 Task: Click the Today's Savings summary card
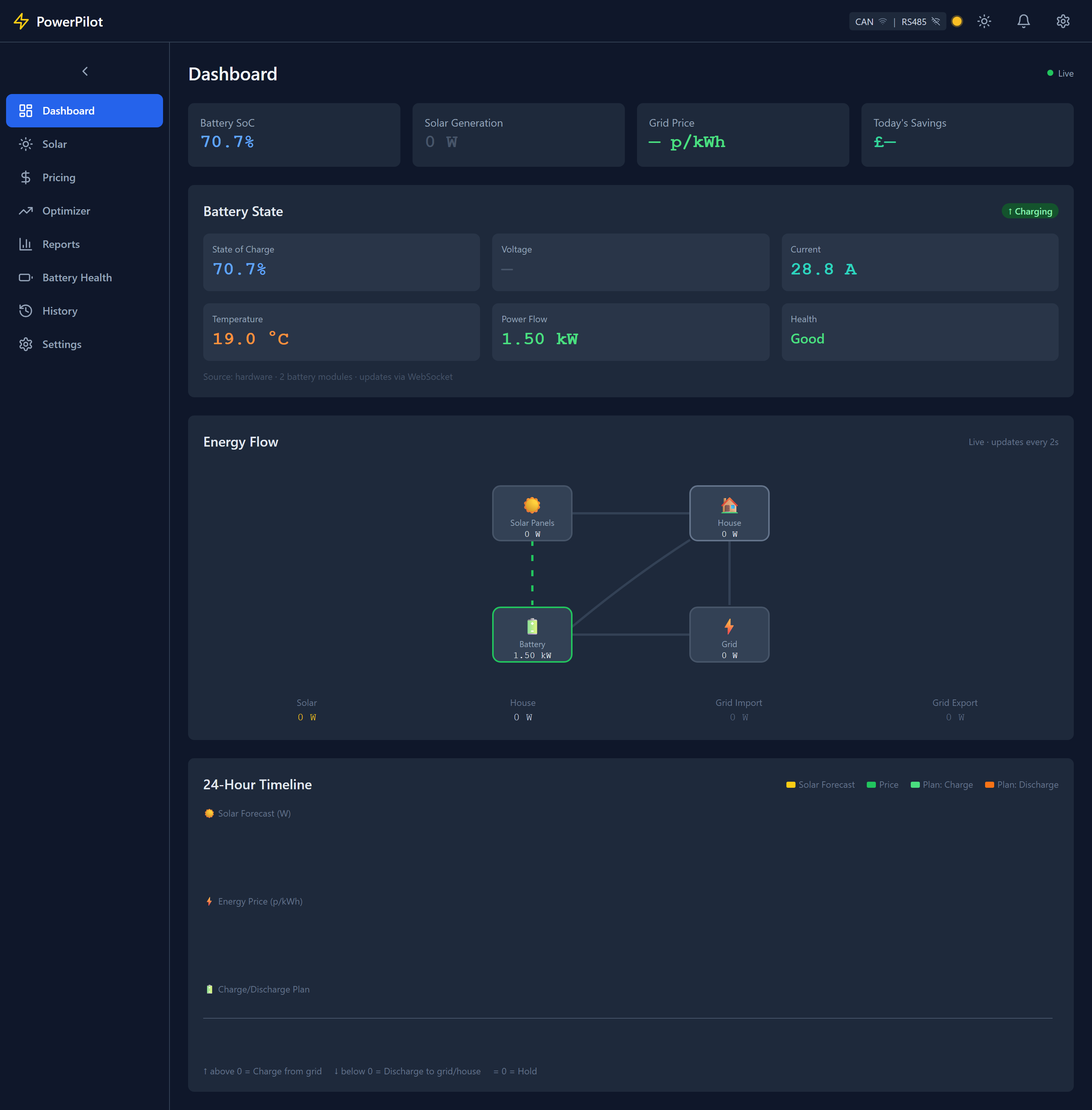(x=967, y=135)
